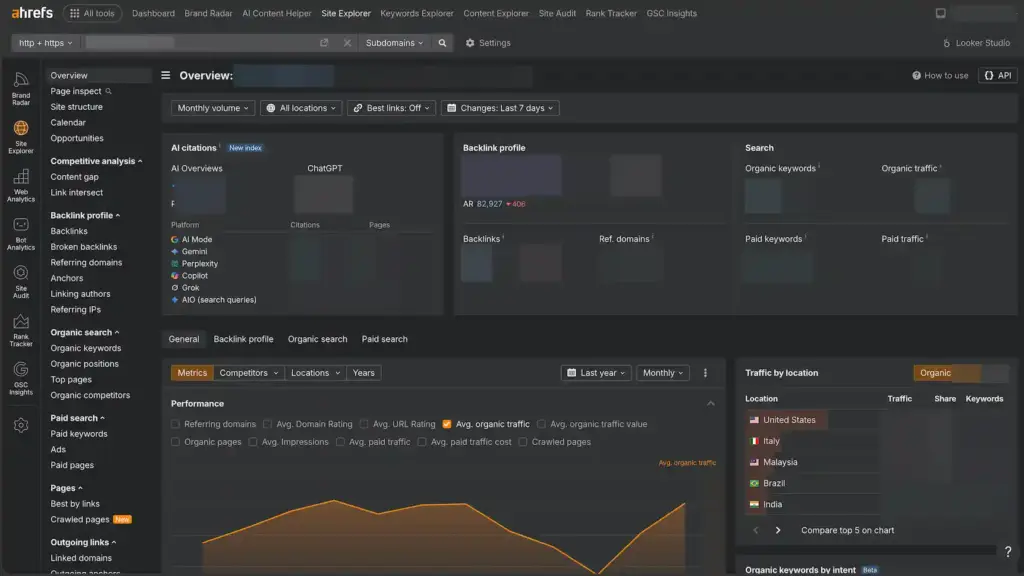Screen dimensions: 1024x576
Task: Open Monthly volume dropdown
Action: pyautogui.click(x=213, y=108)
